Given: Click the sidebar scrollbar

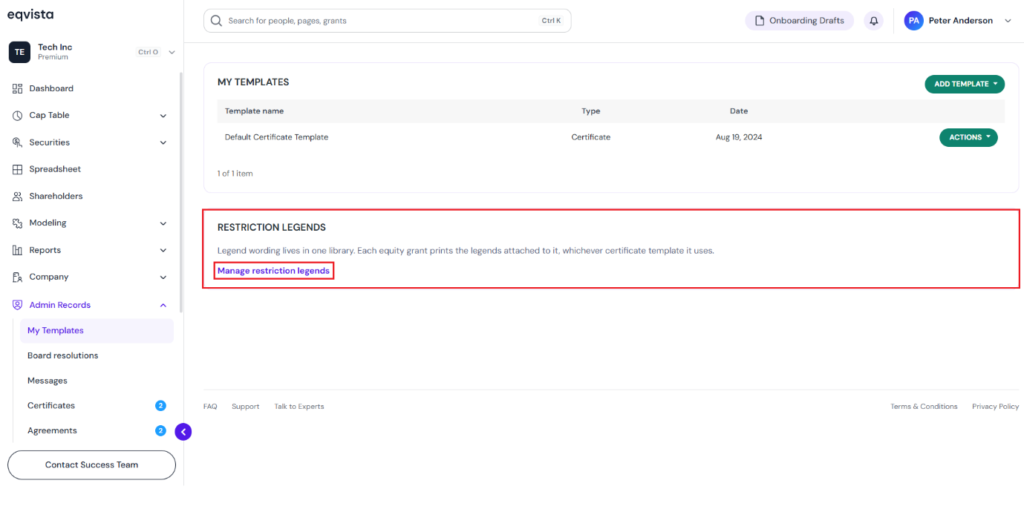Looking at the screenshot, I should [181, 193].
